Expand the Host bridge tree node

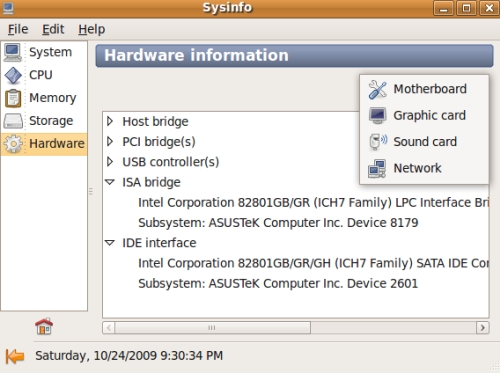click(x=110, y=121)
